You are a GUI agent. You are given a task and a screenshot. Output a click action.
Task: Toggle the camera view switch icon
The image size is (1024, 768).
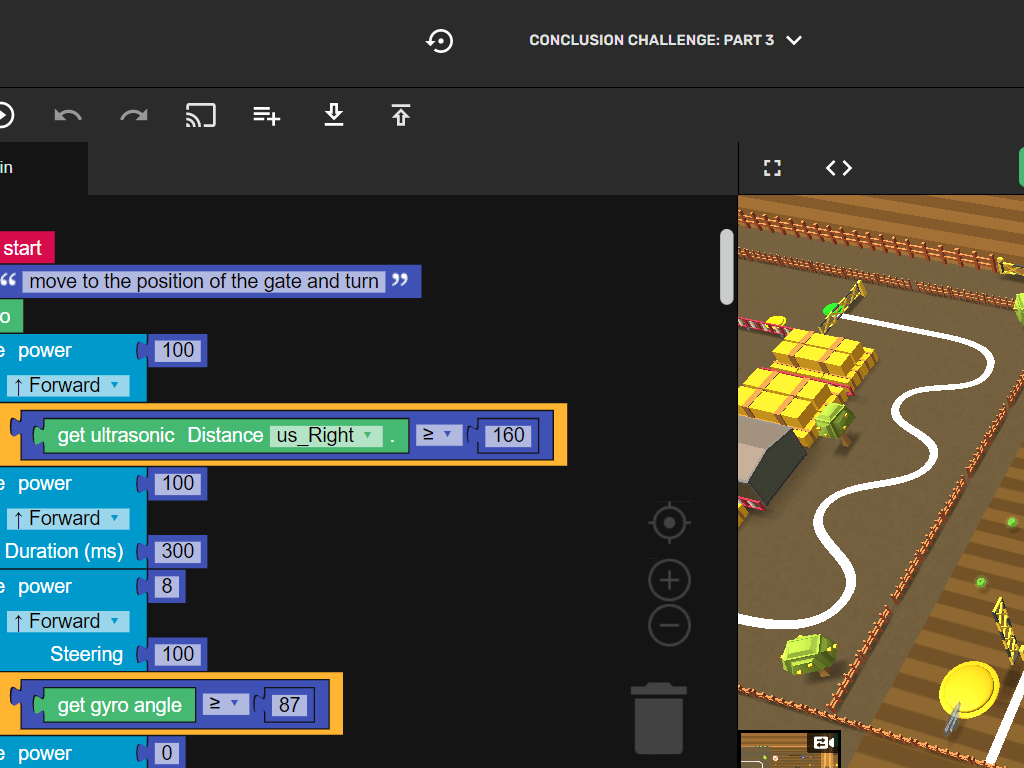point(824,743)
